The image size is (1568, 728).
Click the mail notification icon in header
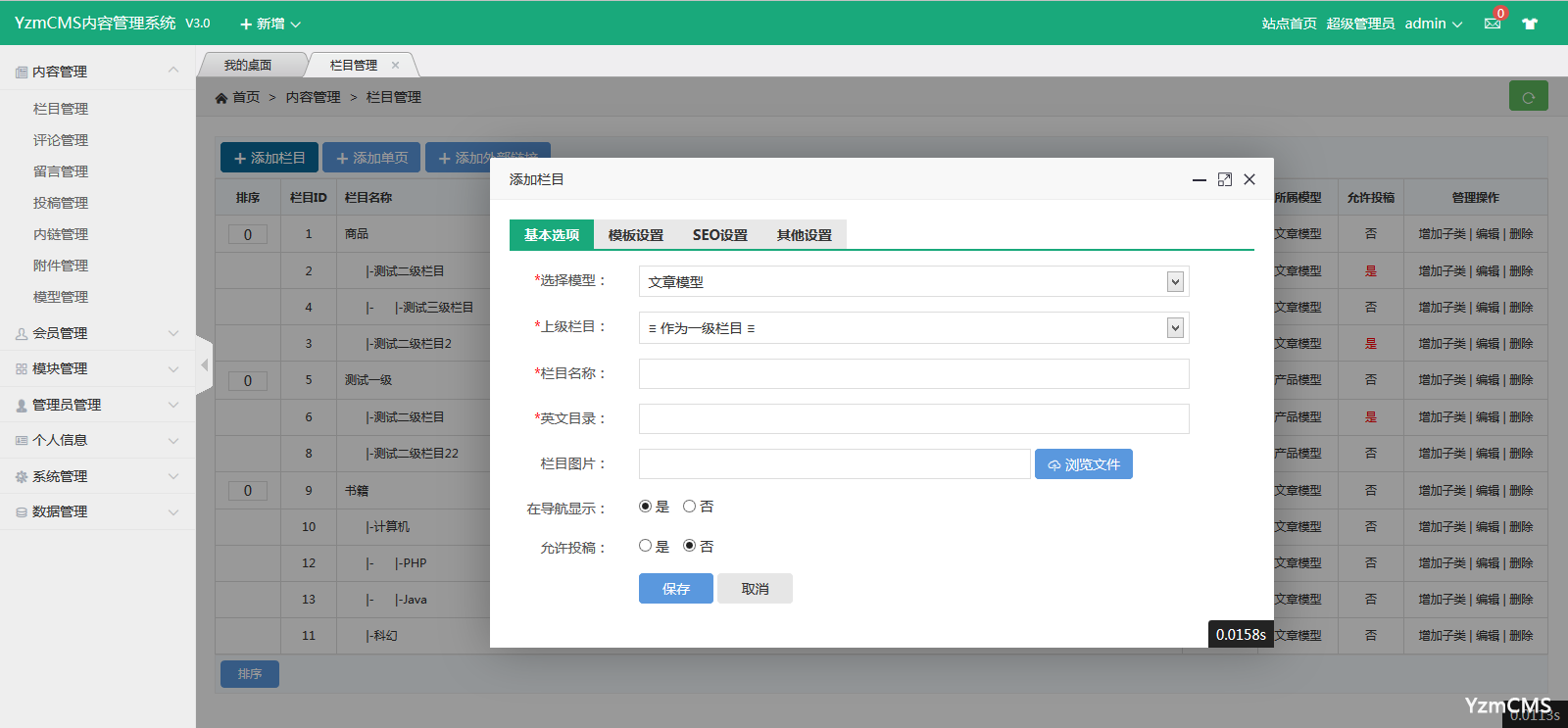(1493, 24)
